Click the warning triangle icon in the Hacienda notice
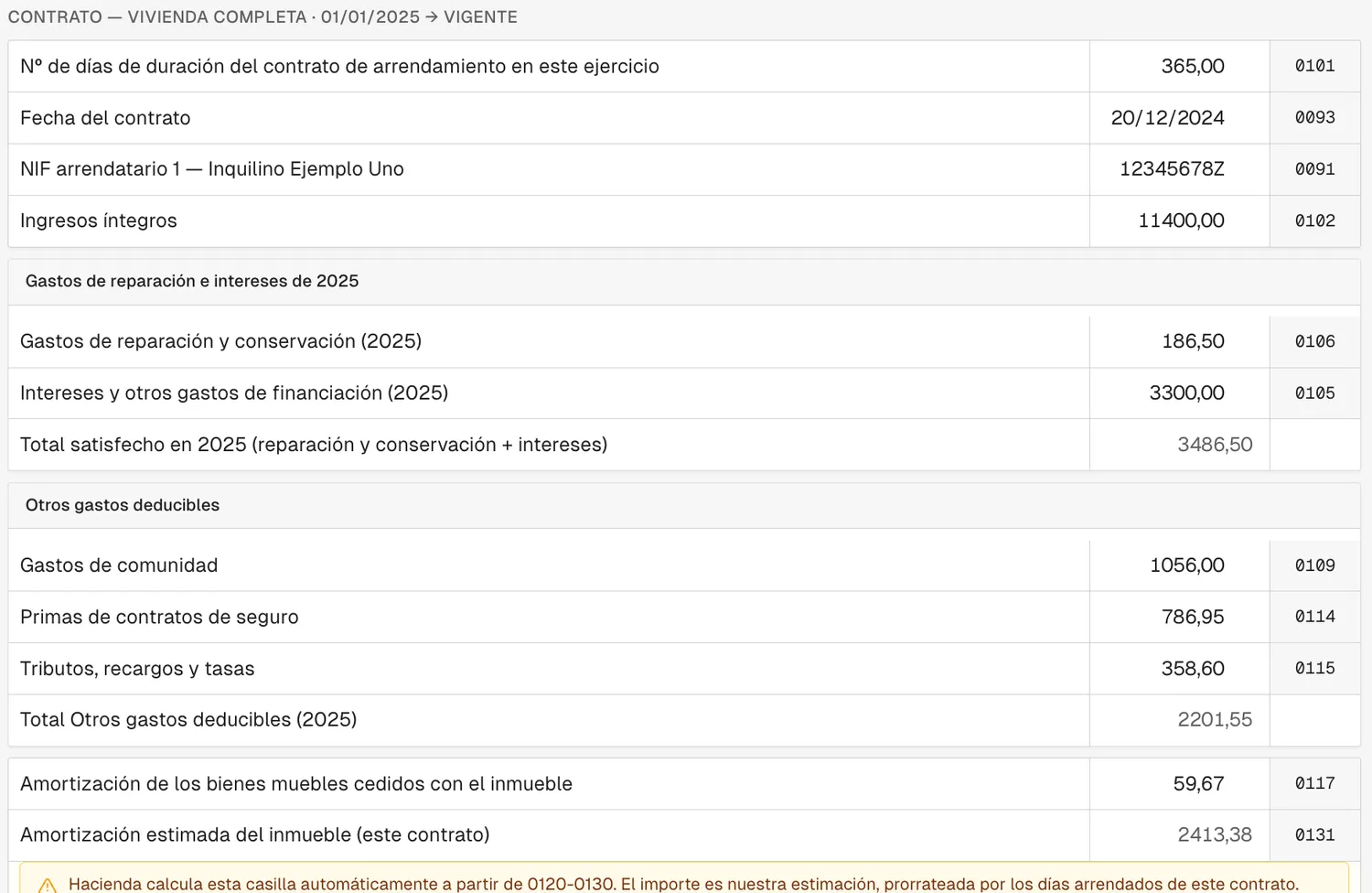 [x=48, y=886]
